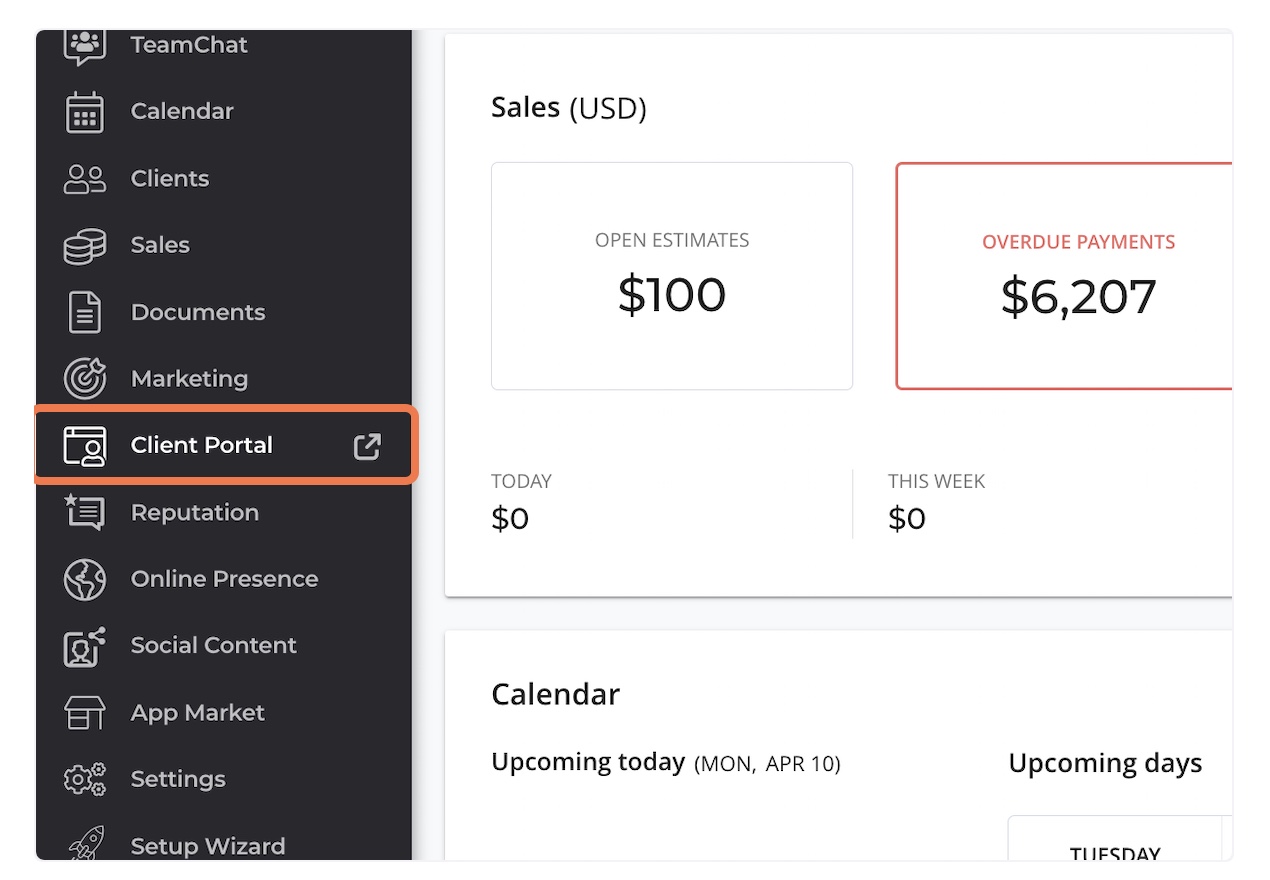
Task: Click the Documents page icon
Action: pyautogui.click(x=84, y=312)
